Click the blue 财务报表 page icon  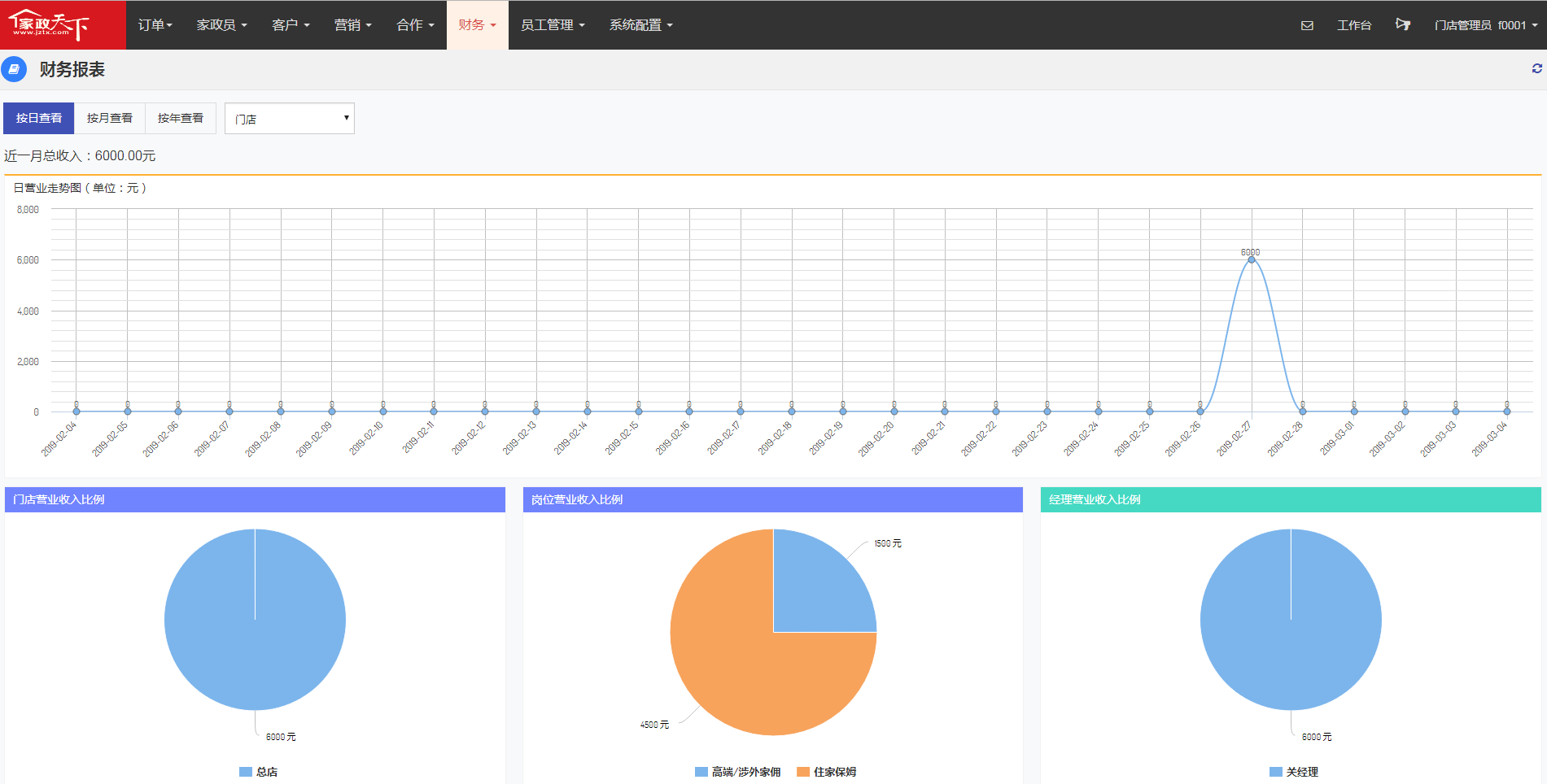point(14,69)
